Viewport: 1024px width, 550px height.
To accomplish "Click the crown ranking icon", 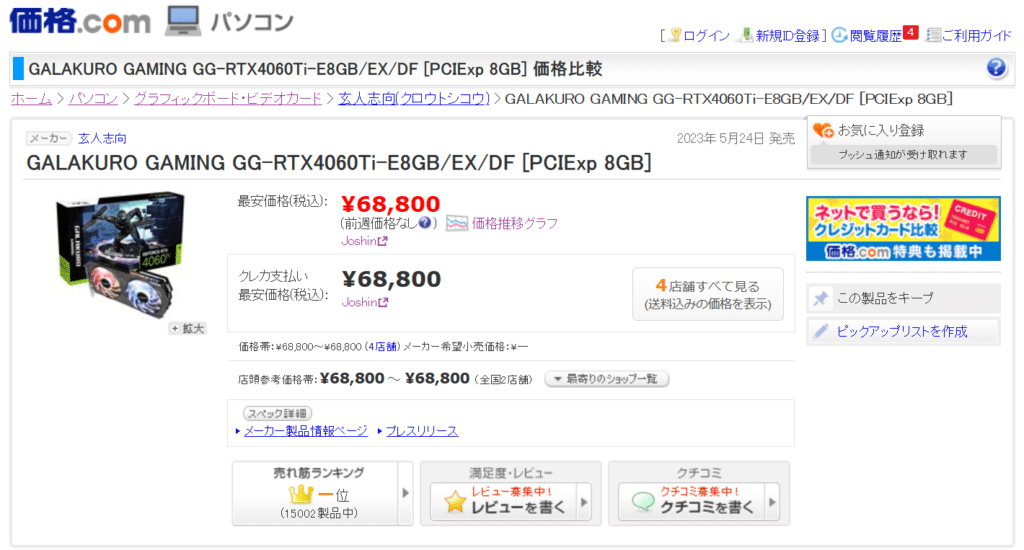I will (300, 494).
